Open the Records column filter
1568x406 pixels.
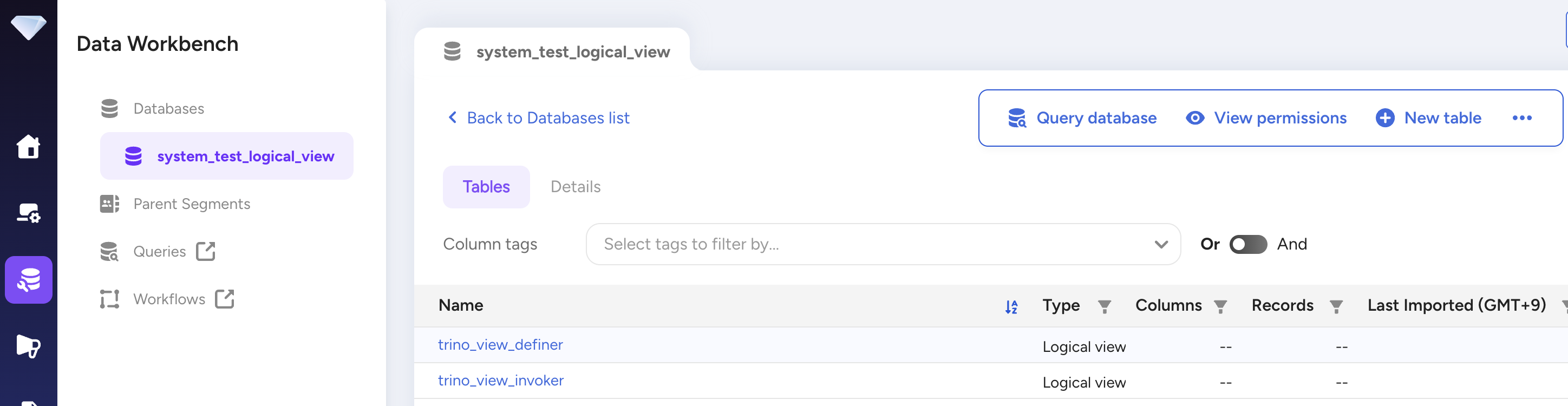point(1336,306)
